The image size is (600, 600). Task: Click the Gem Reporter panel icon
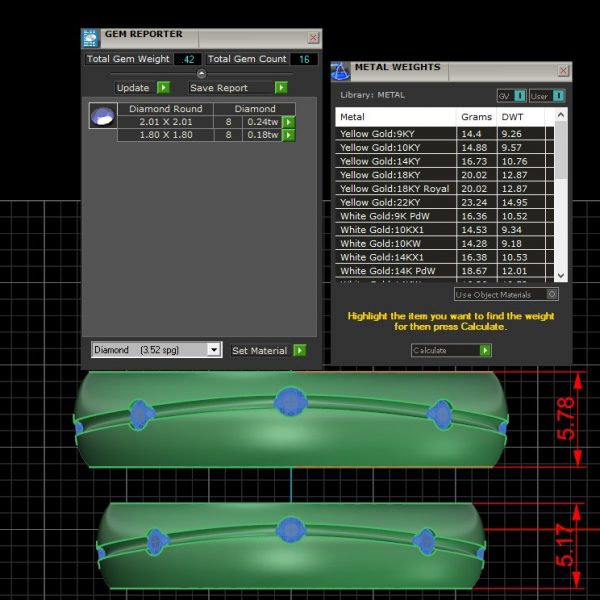(x=91, y=38)
